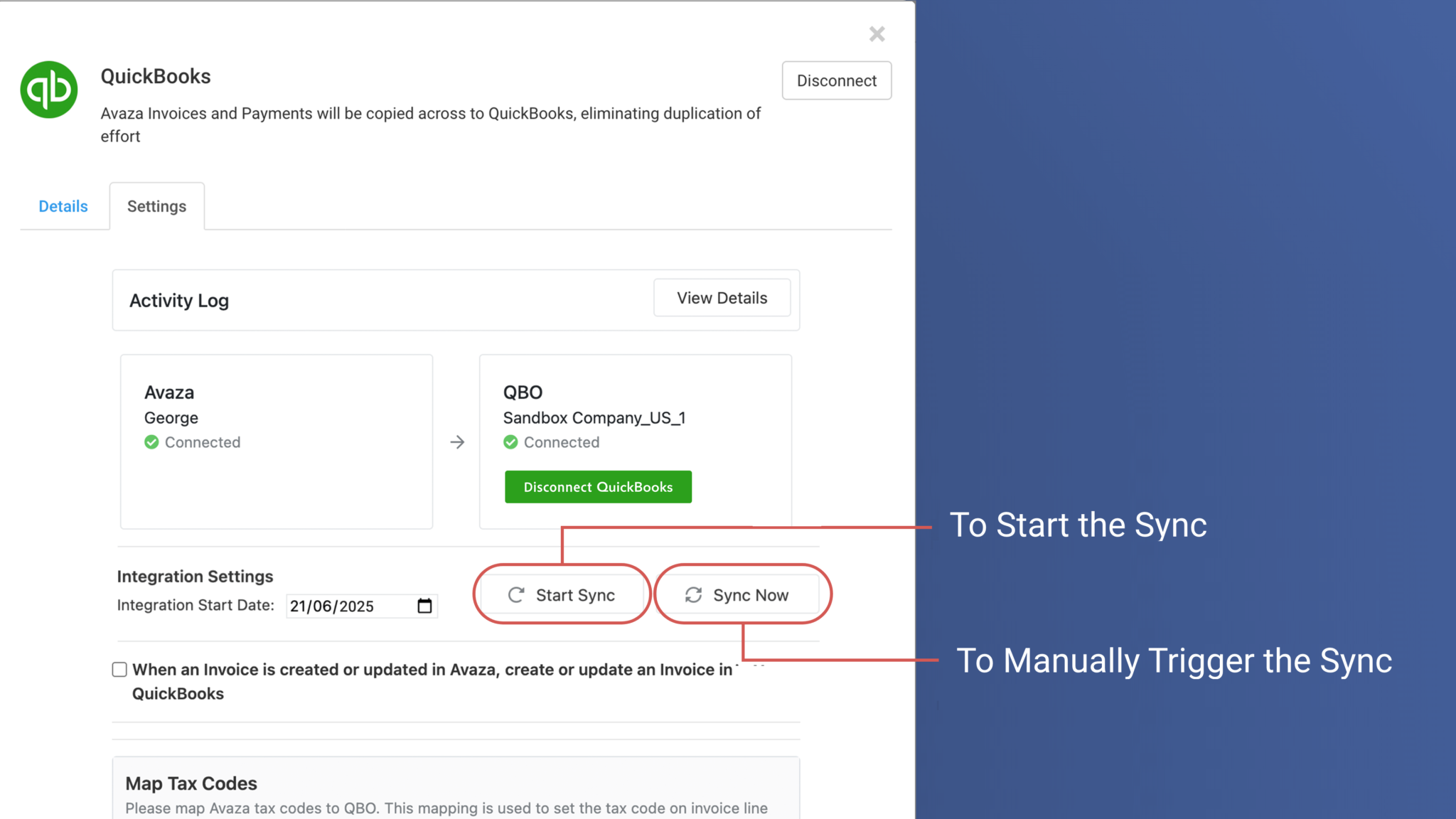This screenshot has width=1456, height=819.
Task: Click the Disconnect button at the top
Action: pyautogui.click(x=836, y=80)
